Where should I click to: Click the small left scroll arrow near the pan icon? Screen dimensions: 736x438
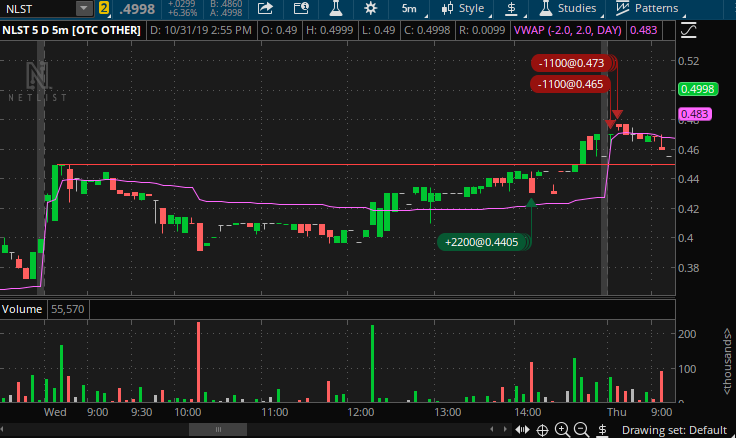(491, 429)
